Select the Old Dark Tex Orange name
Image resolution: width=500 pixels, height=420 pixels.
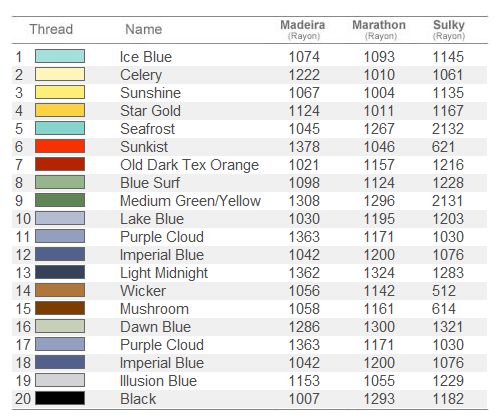point(190,165)
